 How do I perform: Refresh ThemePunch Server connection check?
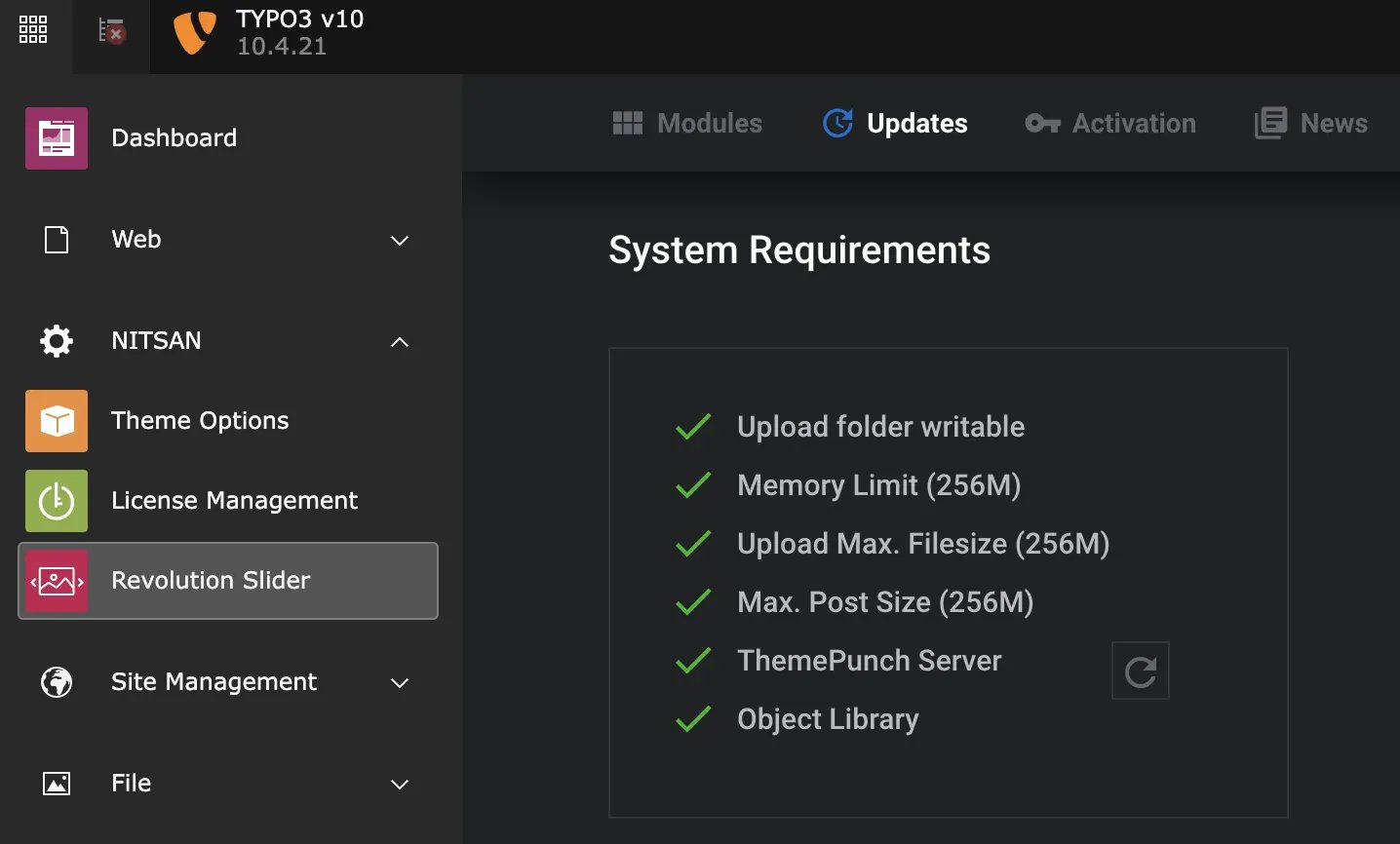click(1141, 671)
